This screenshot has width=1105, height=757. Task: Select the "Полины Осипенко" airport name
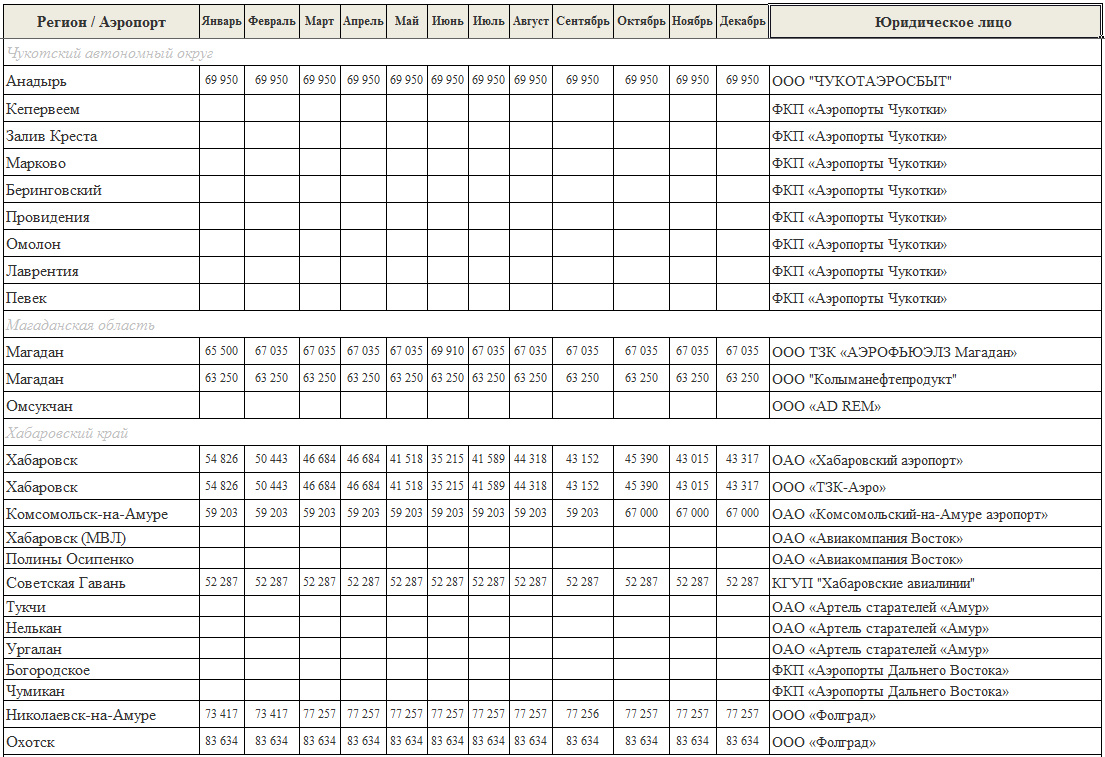pyautogui.click(x=70, y=559)
